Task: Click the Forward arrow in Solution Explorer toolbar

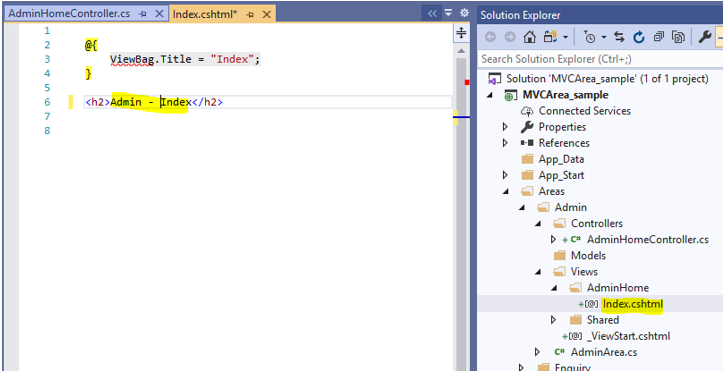Action: (510, 37)
